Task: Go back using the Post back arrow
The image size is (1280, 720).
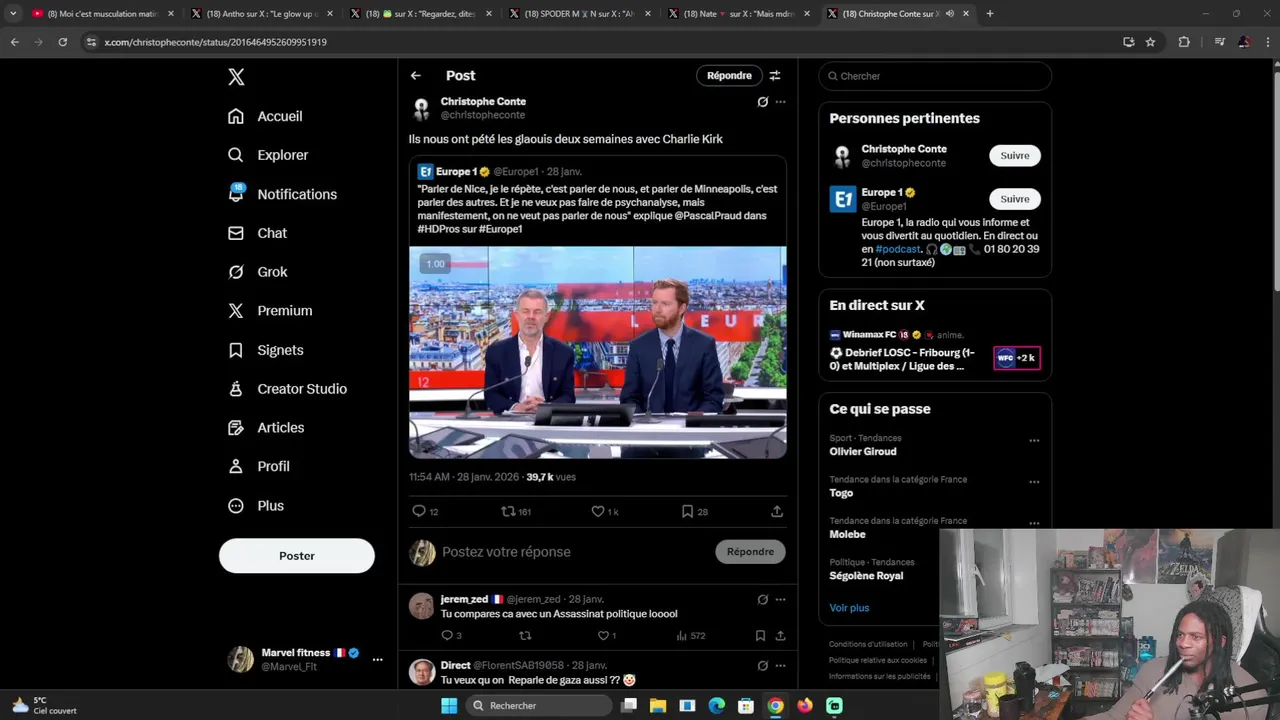Action: tap(416, 76)
